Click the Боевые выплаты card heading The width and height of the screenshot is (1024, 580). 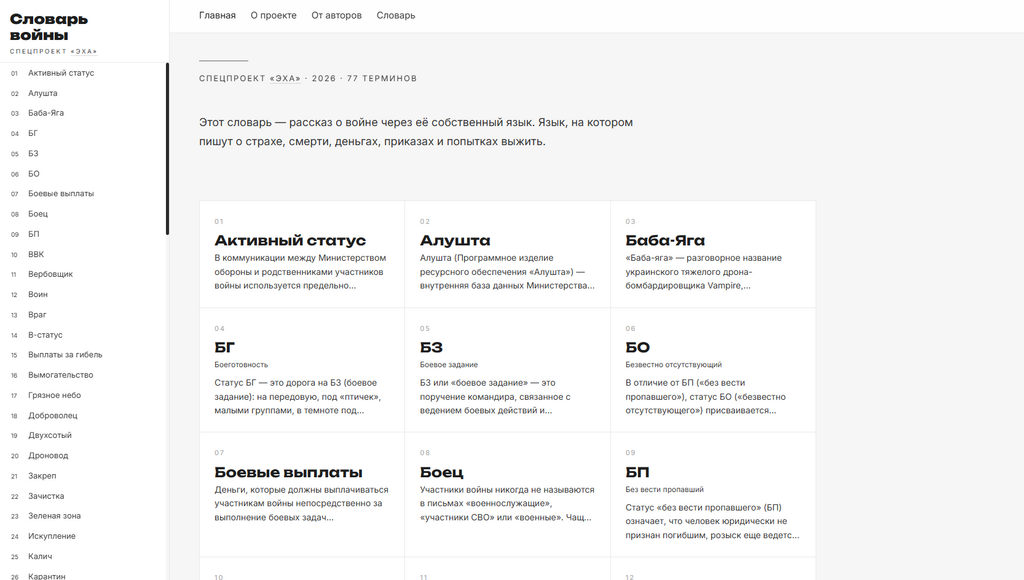point(288,472)
